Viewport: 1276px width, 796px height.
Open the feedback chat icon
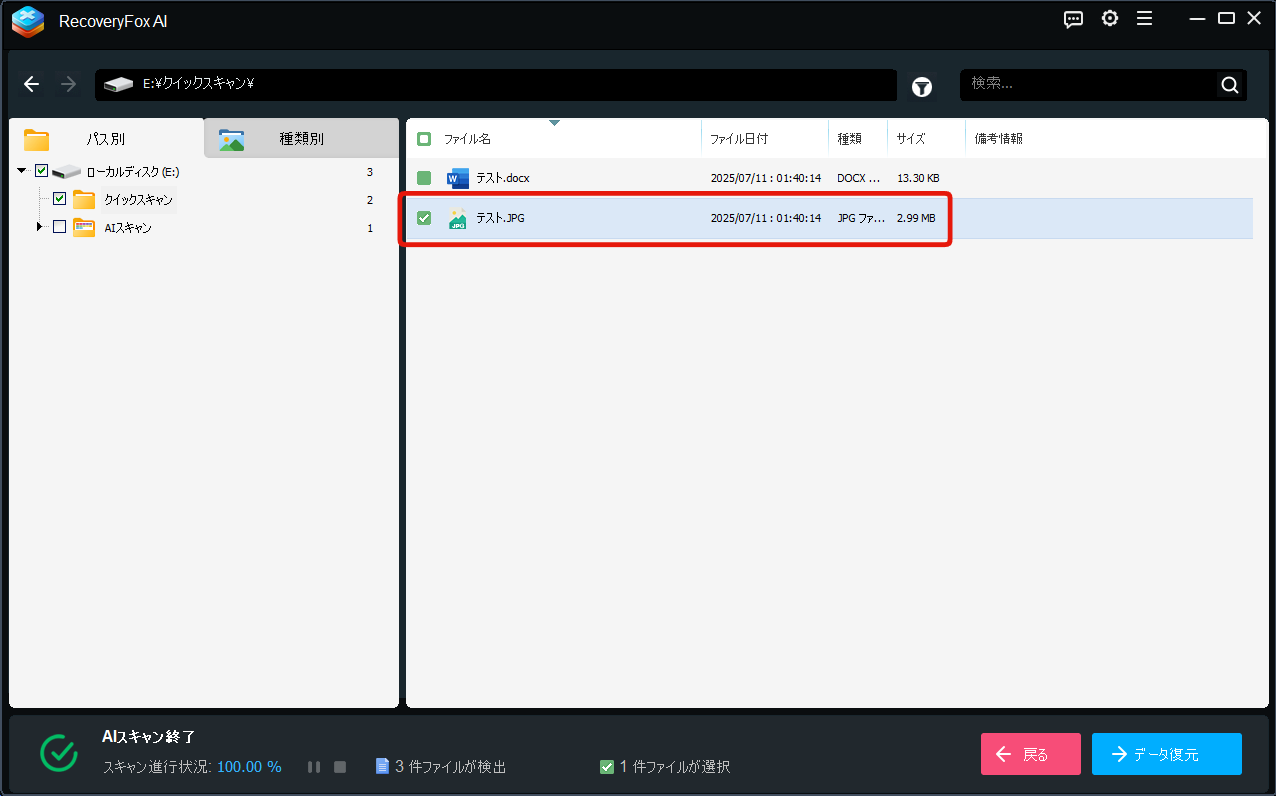point(1073,19)
